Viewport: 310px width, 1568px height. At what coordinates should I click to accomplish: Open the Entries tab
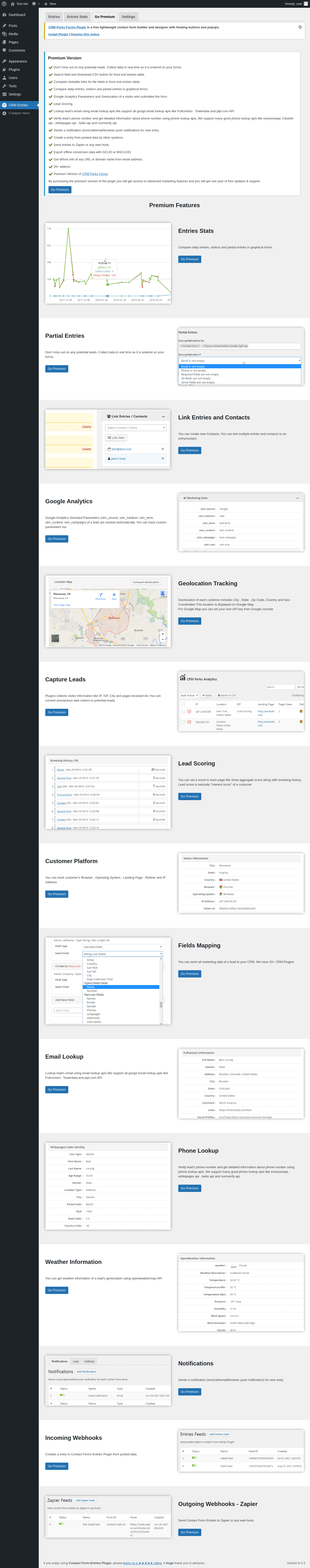tap(54, 16)
